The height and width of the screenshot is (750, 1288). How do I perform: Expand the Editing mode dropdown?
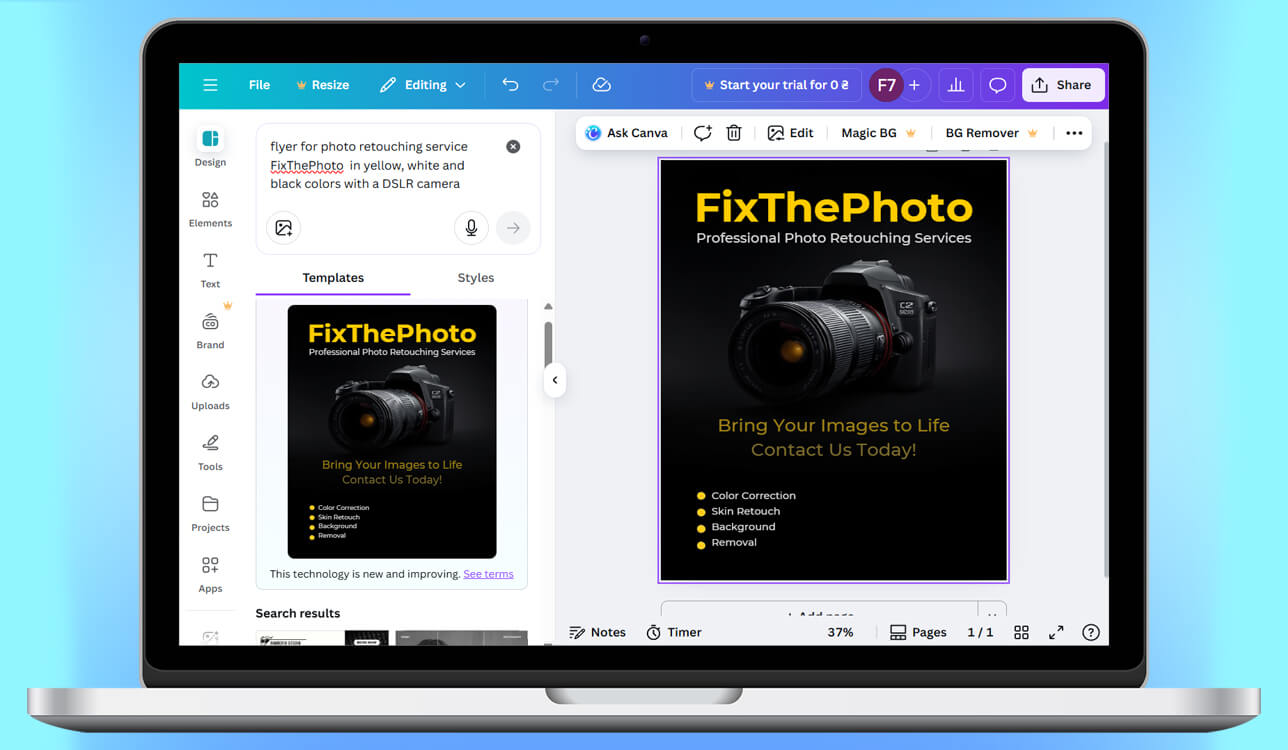pos(423,85)
